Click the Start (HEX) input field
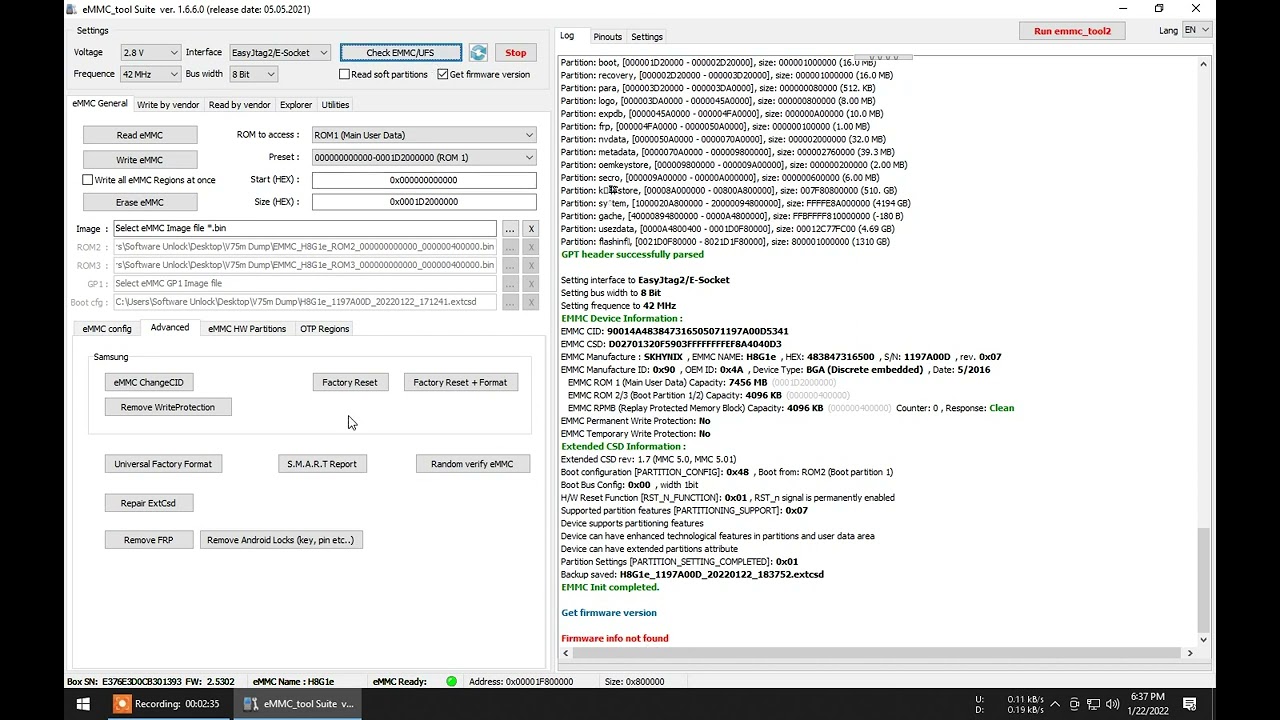The height and width of the screenshot is (720, 1280). [424, 180]
